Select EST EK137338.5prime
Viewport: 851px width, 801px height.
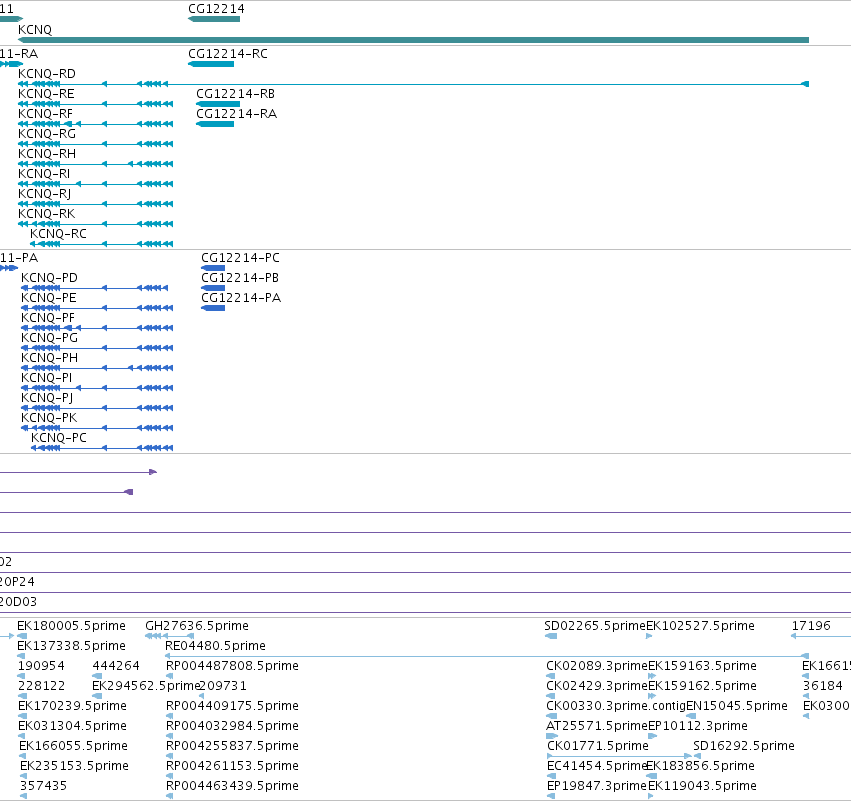click(x=72, y=646)
